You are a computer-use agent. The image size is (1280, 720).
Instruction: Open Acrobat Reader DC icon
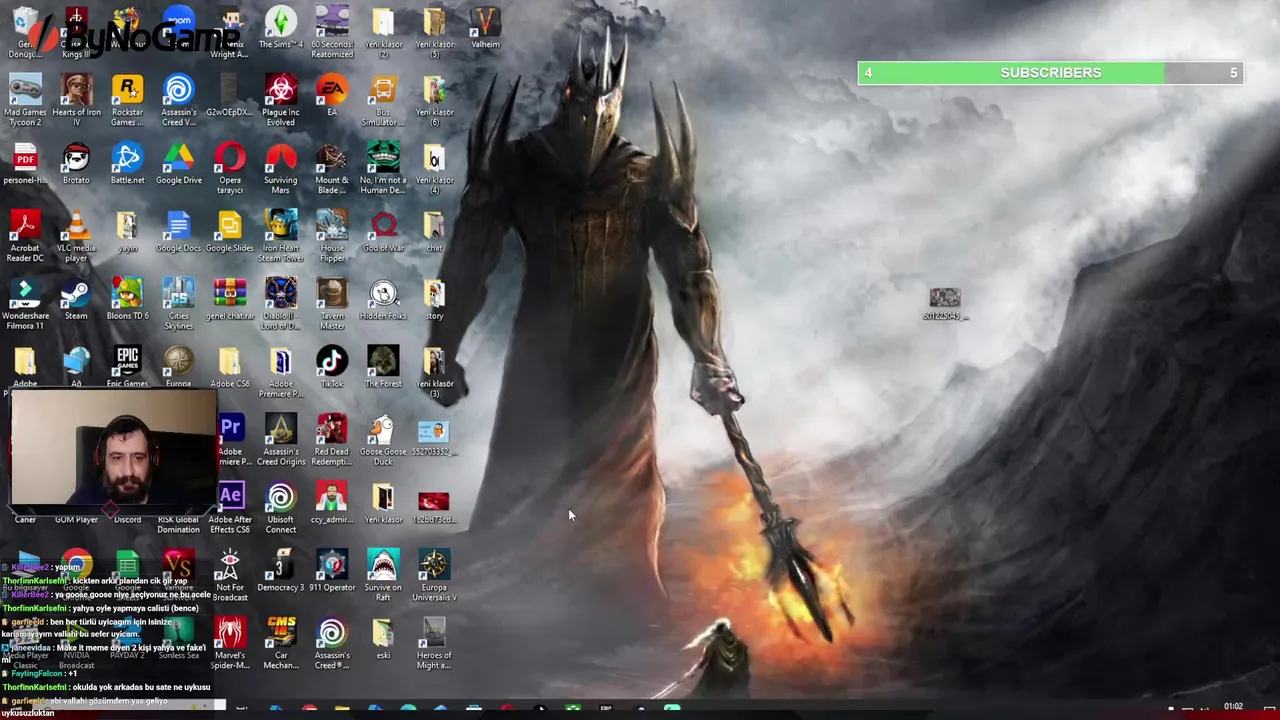click(25, 236)
